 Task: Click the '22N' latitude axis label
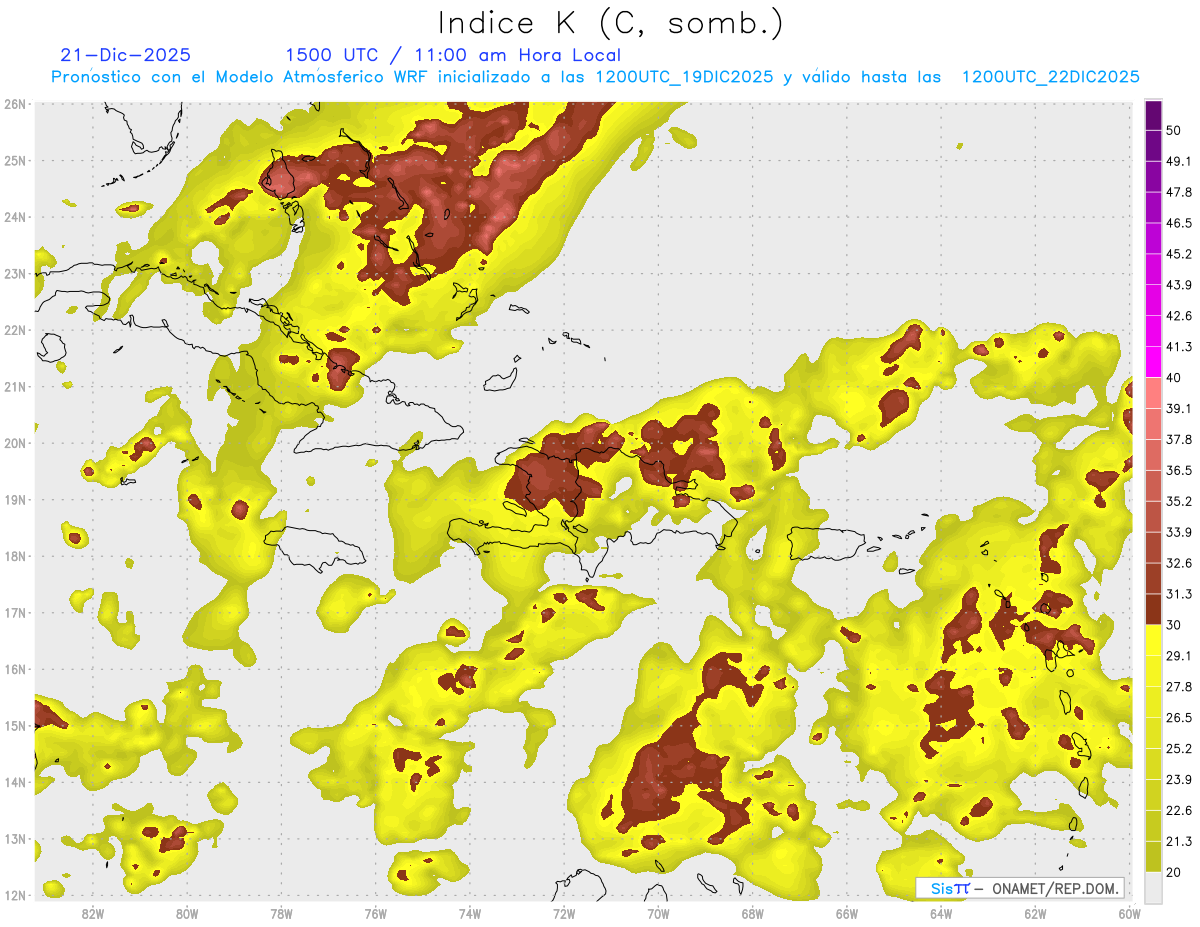pos(15,330)
